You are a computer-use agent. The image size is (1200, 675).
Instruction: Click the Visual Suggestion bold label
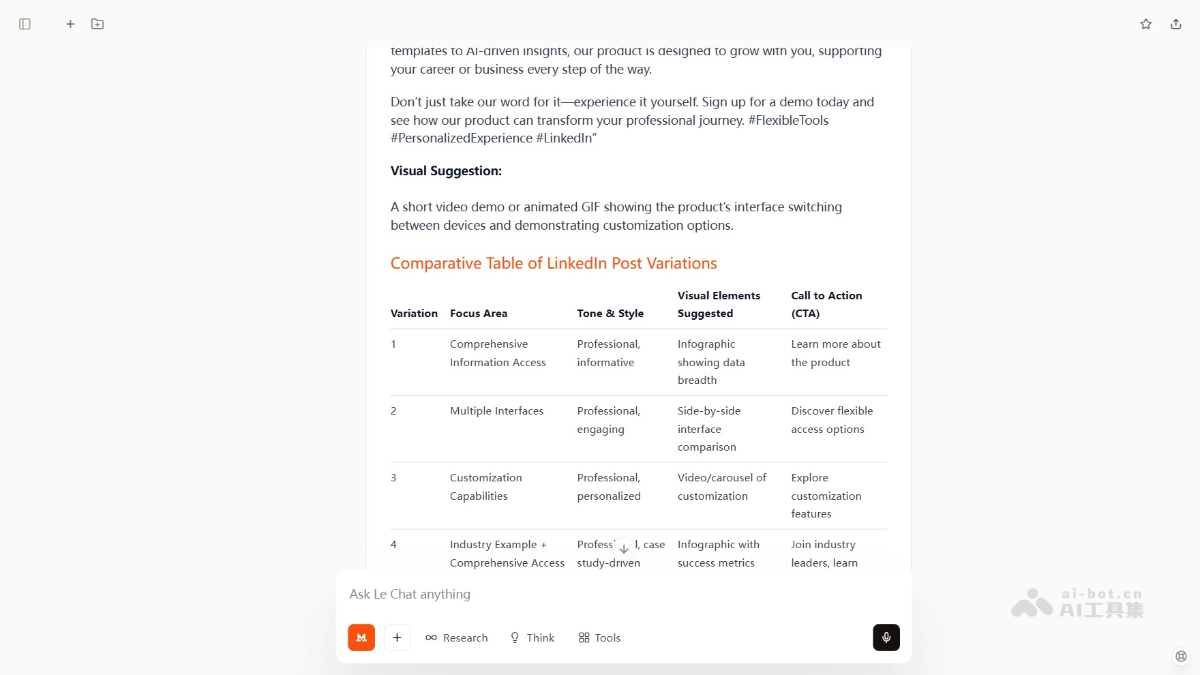point(446,171)
